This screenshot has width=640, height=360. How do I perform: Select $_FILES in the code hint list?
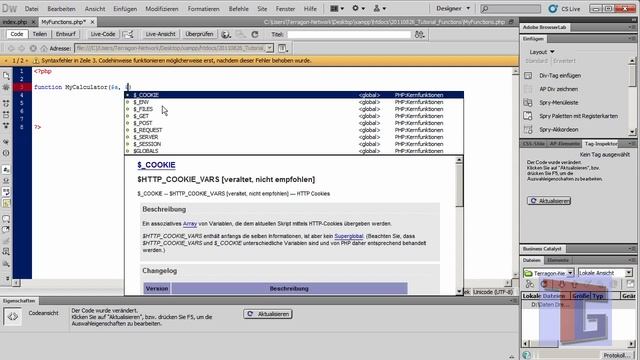[x=294, y=109]
